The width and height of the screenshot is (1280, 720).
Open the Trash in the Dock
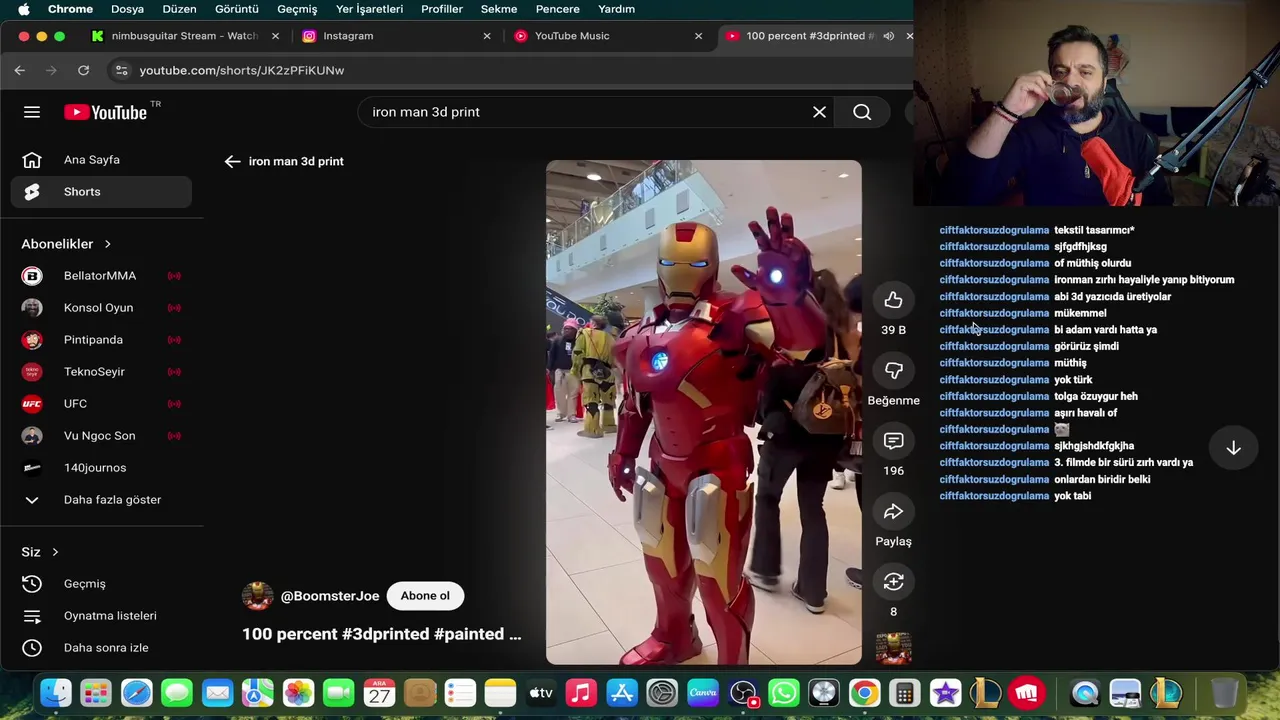(1224, 693)
